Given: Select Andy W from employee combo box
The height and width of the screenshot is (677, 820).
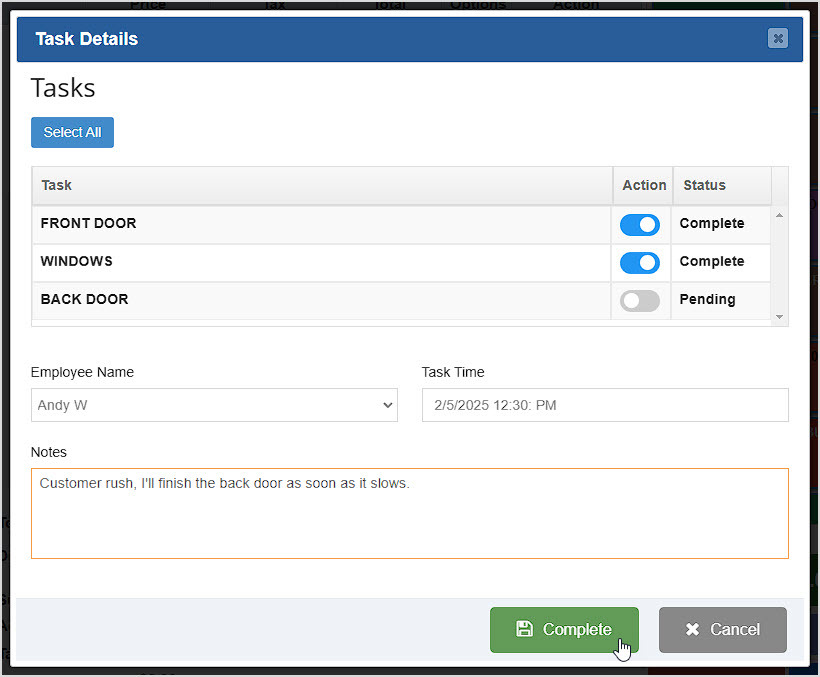Looking at the screenshot, I should tap(214, 405).
